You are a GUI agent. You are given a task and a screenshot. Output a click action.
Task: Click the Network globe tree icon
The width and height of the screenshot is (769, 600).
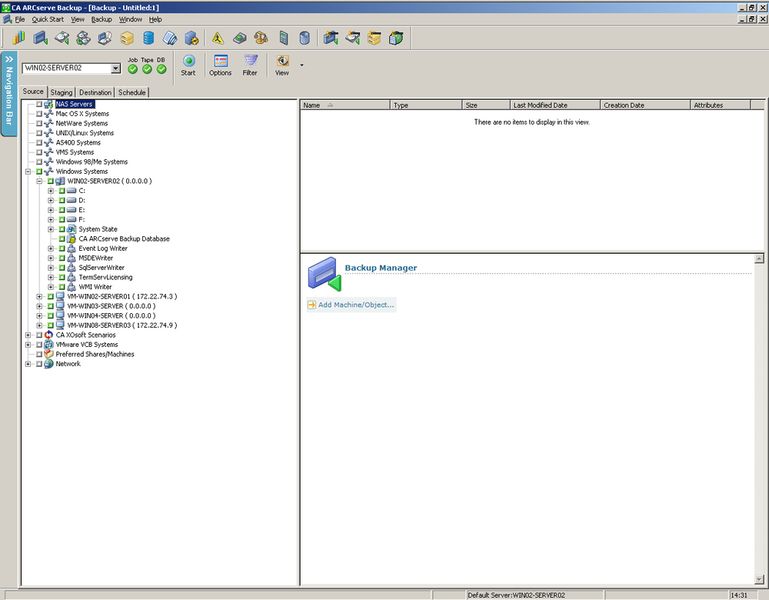49,364
